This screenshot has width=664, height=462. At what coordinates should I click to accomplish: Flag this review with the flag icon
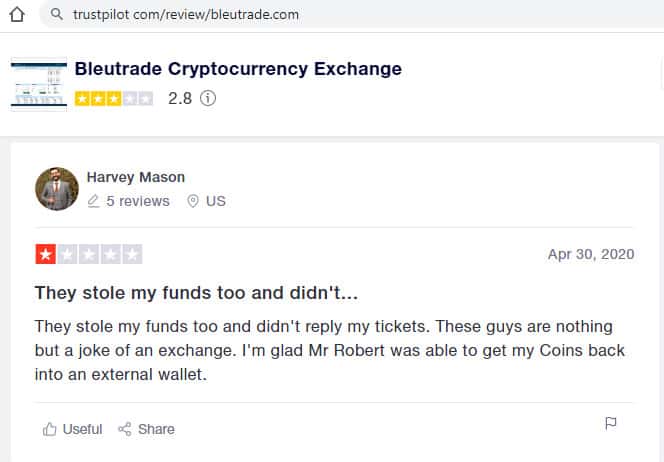click(611, 424)
